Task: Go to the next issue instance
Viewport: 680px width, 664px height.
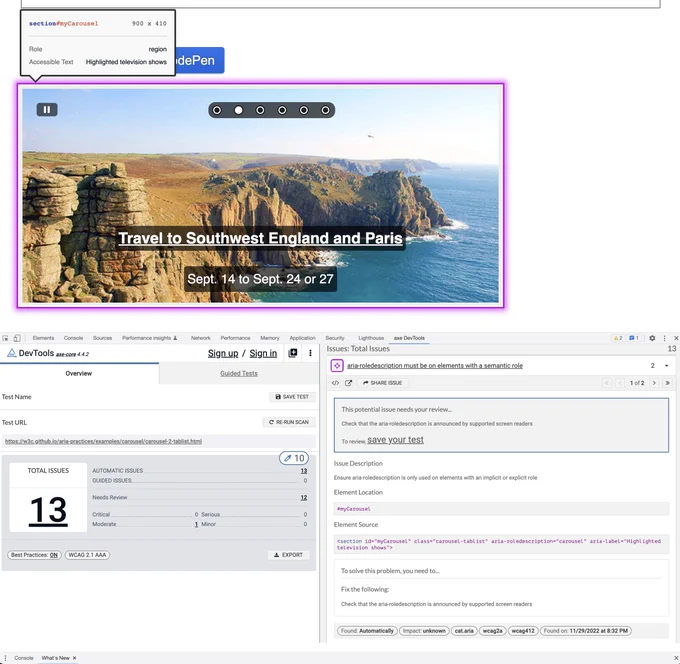Action: tap(654, 383)
